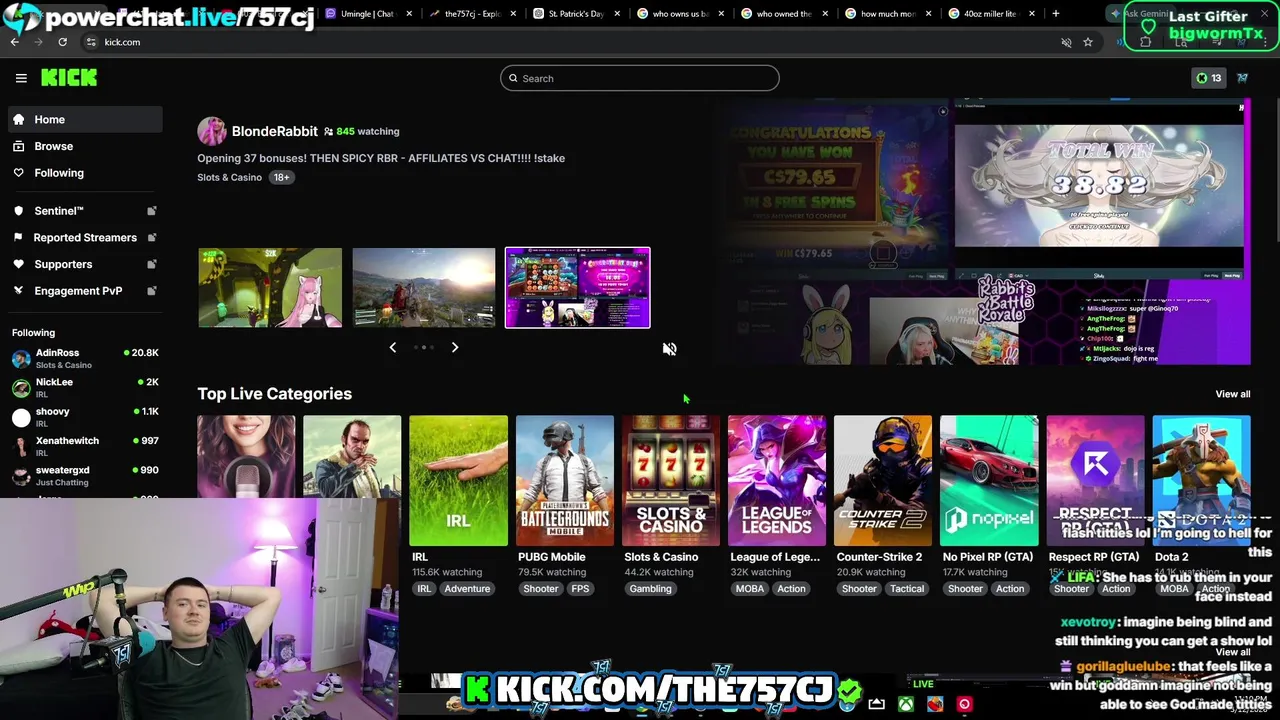Open shoovy in the Following list
The width and height of the screenshot is (1280, 720).
tap(85, 416)
